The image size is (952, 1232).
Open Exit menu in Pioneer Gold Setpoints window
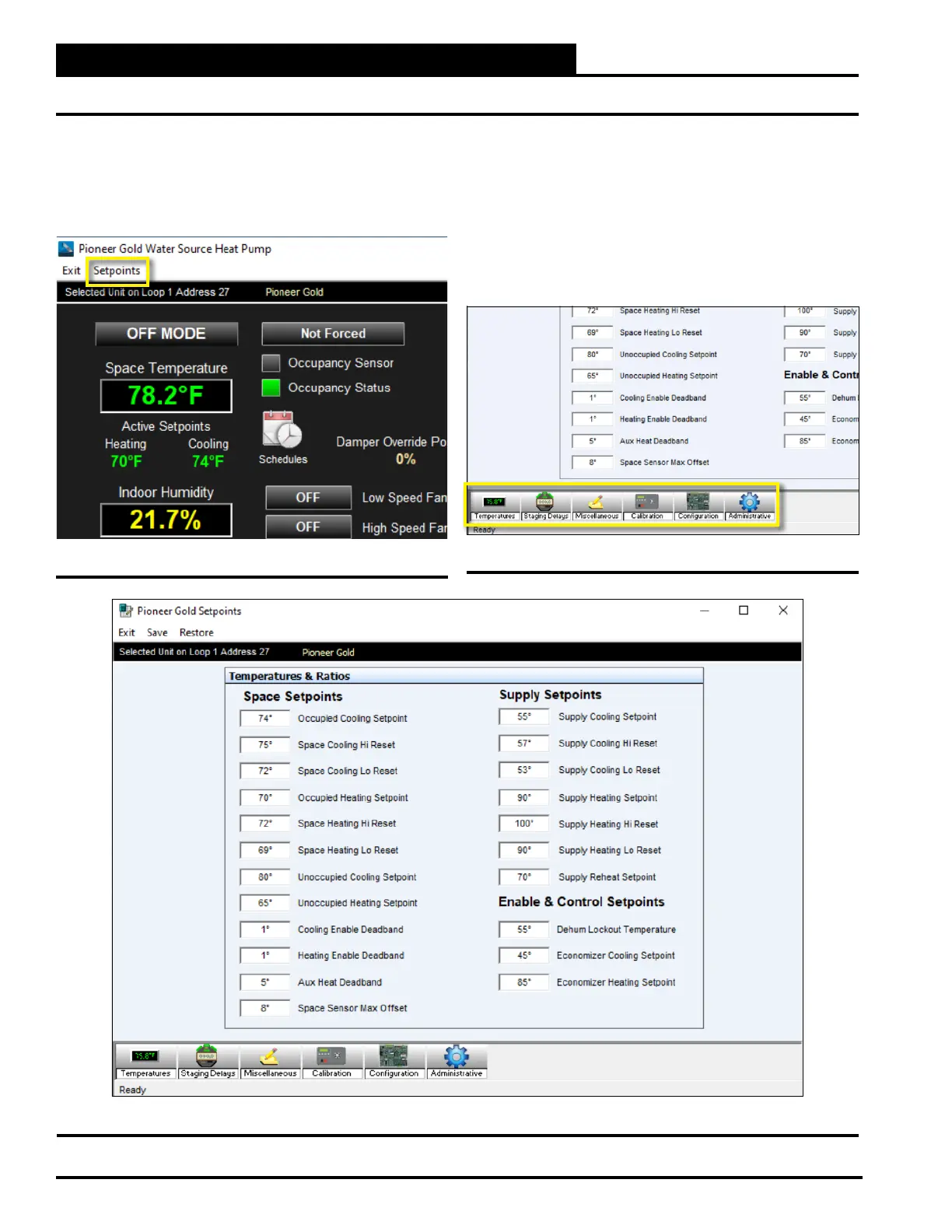[x=127, y=633]
